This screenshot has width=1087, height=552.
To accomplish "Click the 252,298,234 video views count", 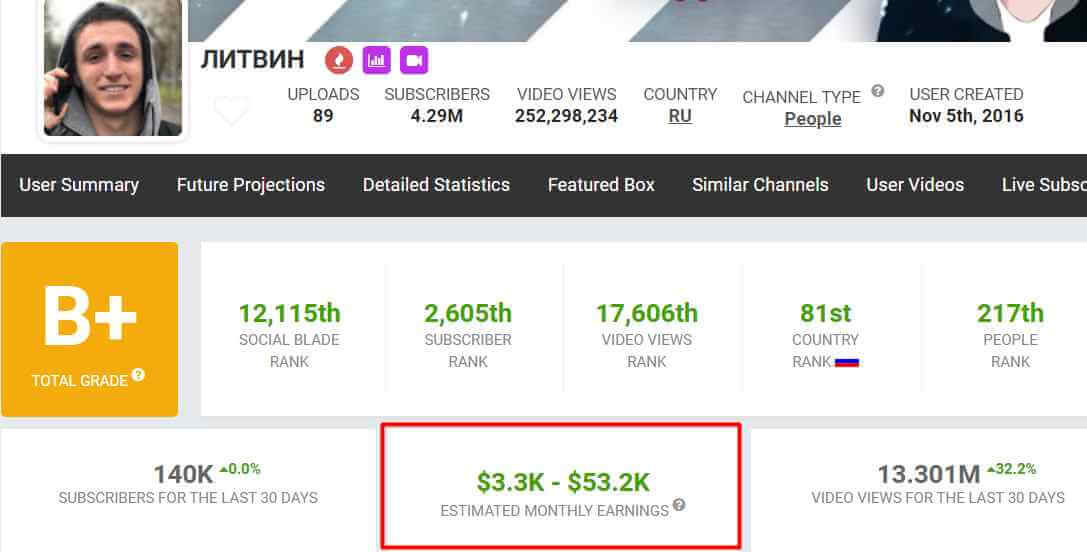I will click(566, 116).
